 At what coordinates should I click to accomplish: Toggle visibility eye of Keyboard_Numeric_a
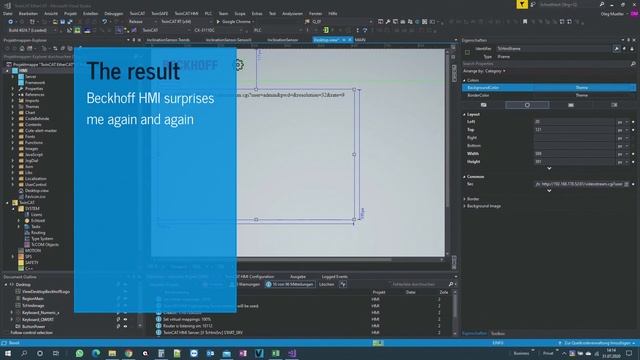pyautogui.click(x=125, y=313)
